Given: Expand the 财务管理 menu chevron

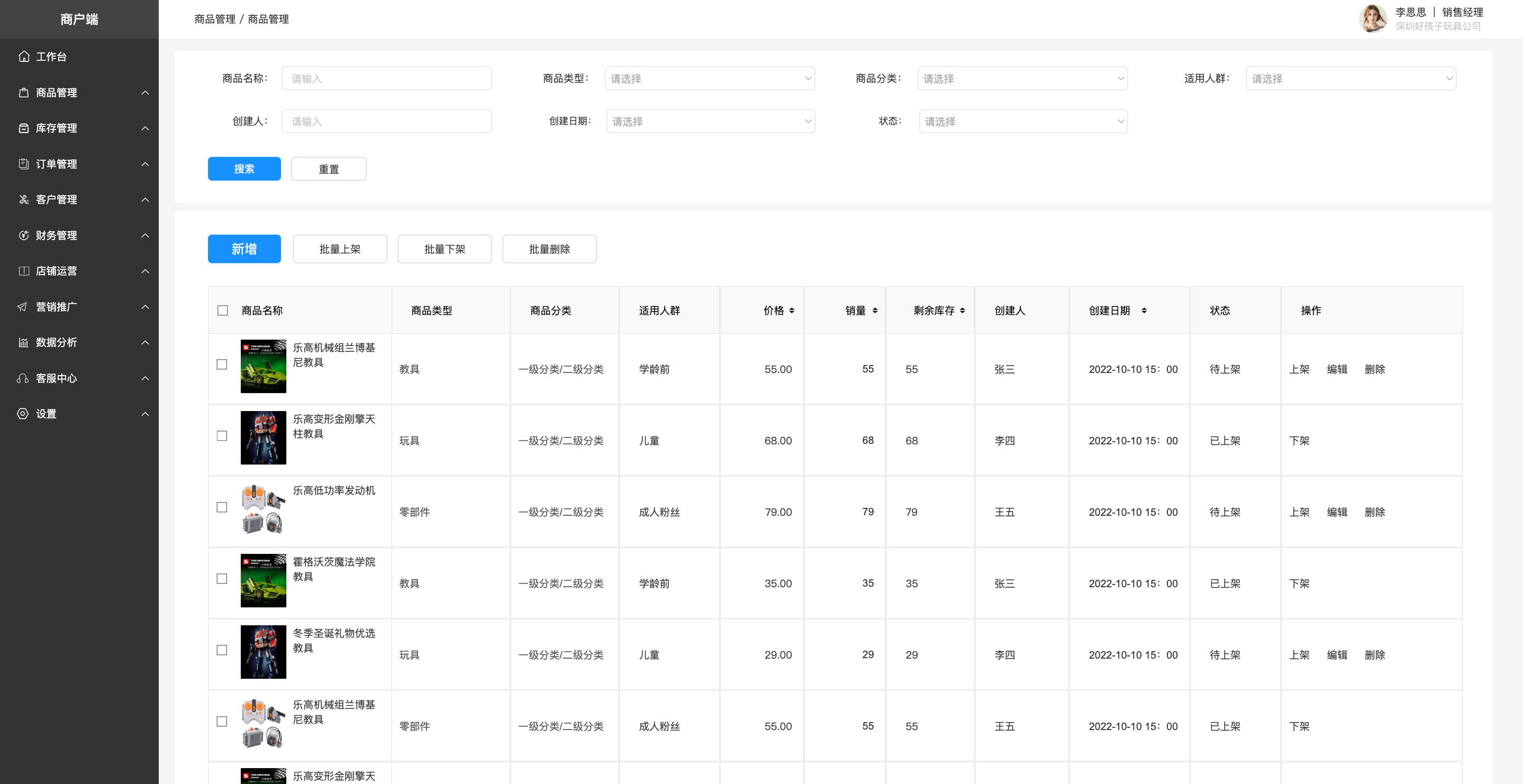Looking at the screenshot, I should 146,235.
